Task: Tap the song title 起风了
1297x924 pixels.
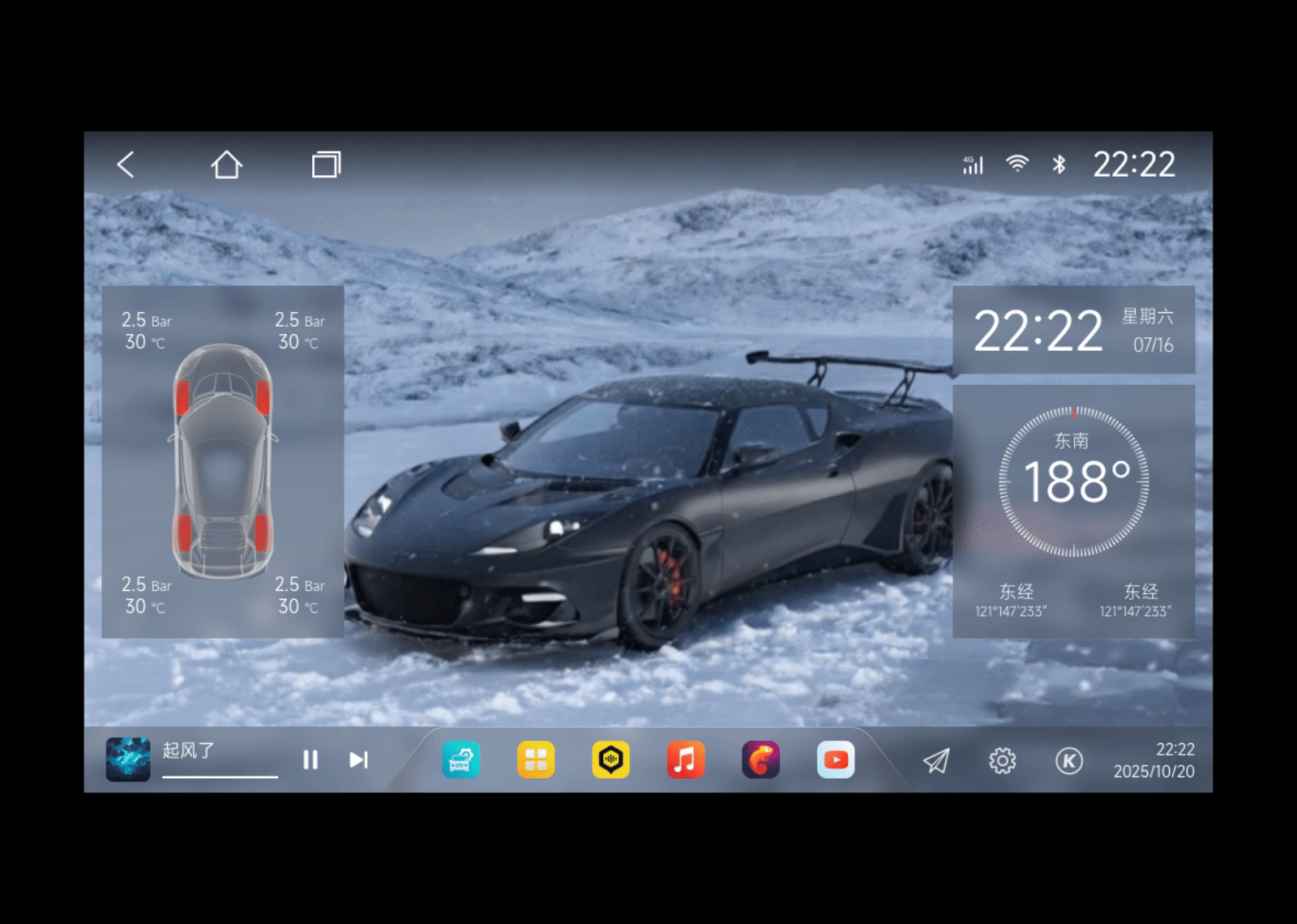Action: (188, 751)
